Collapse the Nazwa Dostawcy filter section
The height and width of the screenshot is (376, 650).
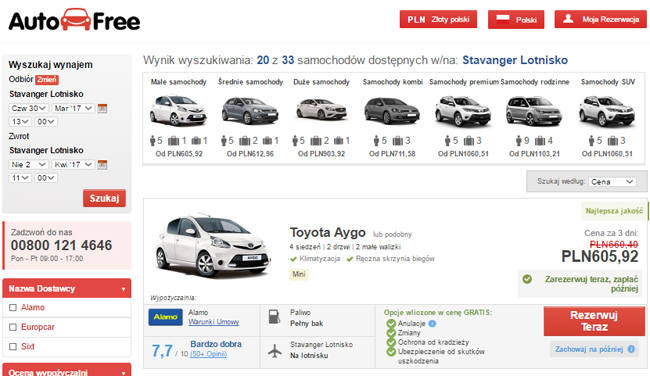pyautogui.click(x=67, y=289)
